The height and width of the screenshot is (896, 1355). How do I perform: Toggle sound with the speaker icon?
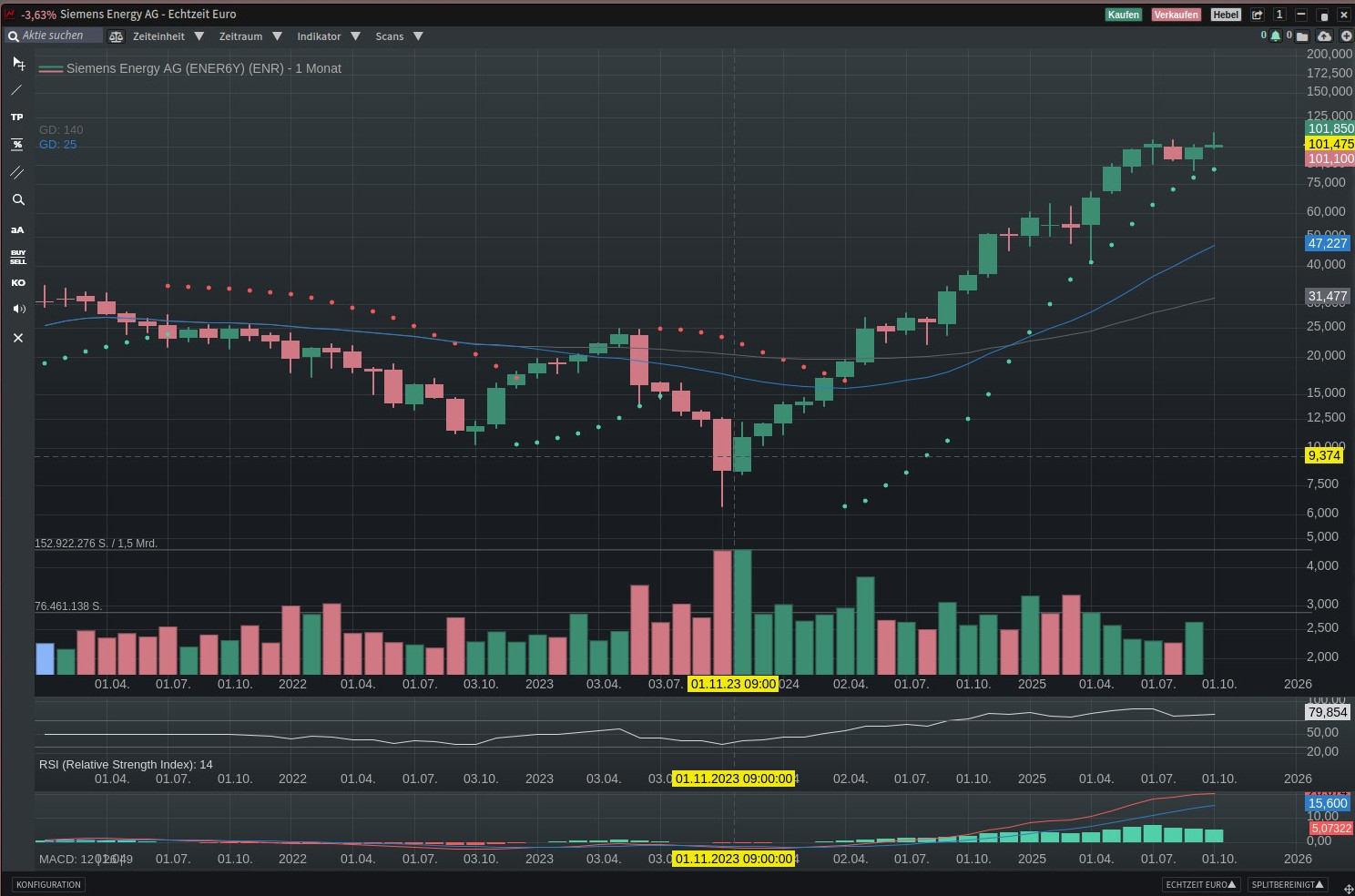click(17, 310)
